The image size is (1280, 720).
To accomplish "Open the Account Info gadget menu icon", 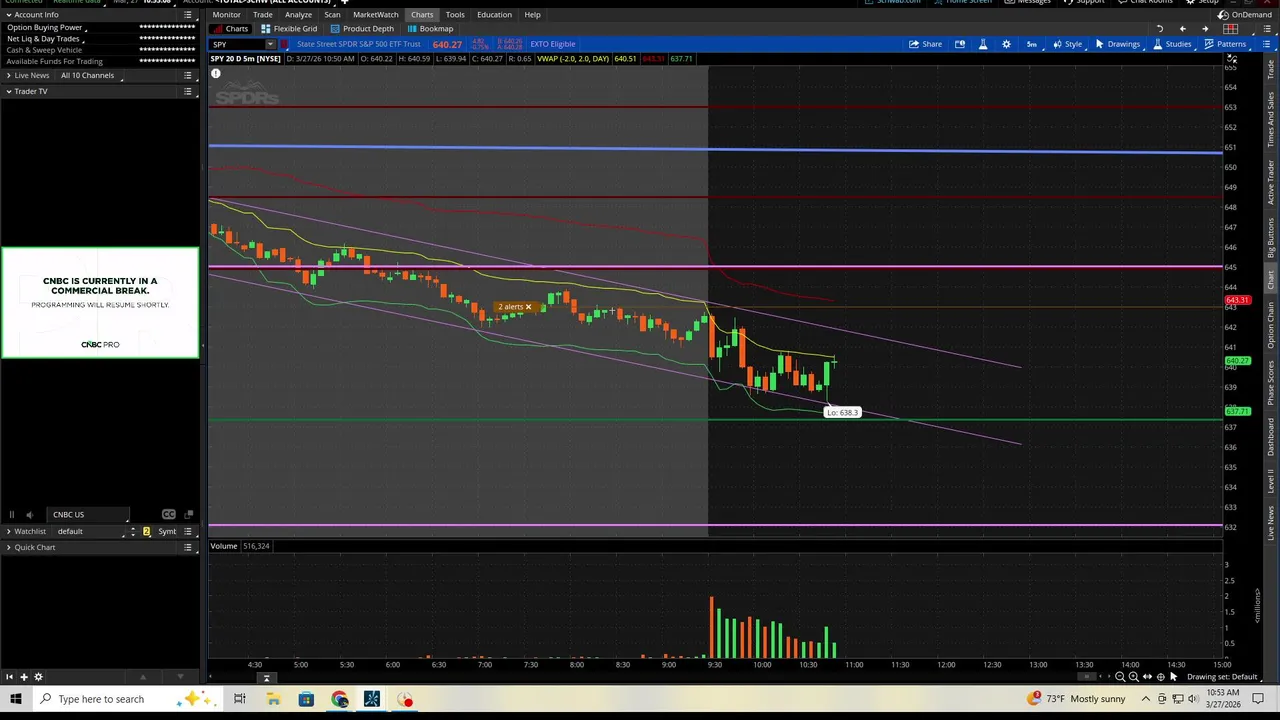I will click(x=188, y=15).
